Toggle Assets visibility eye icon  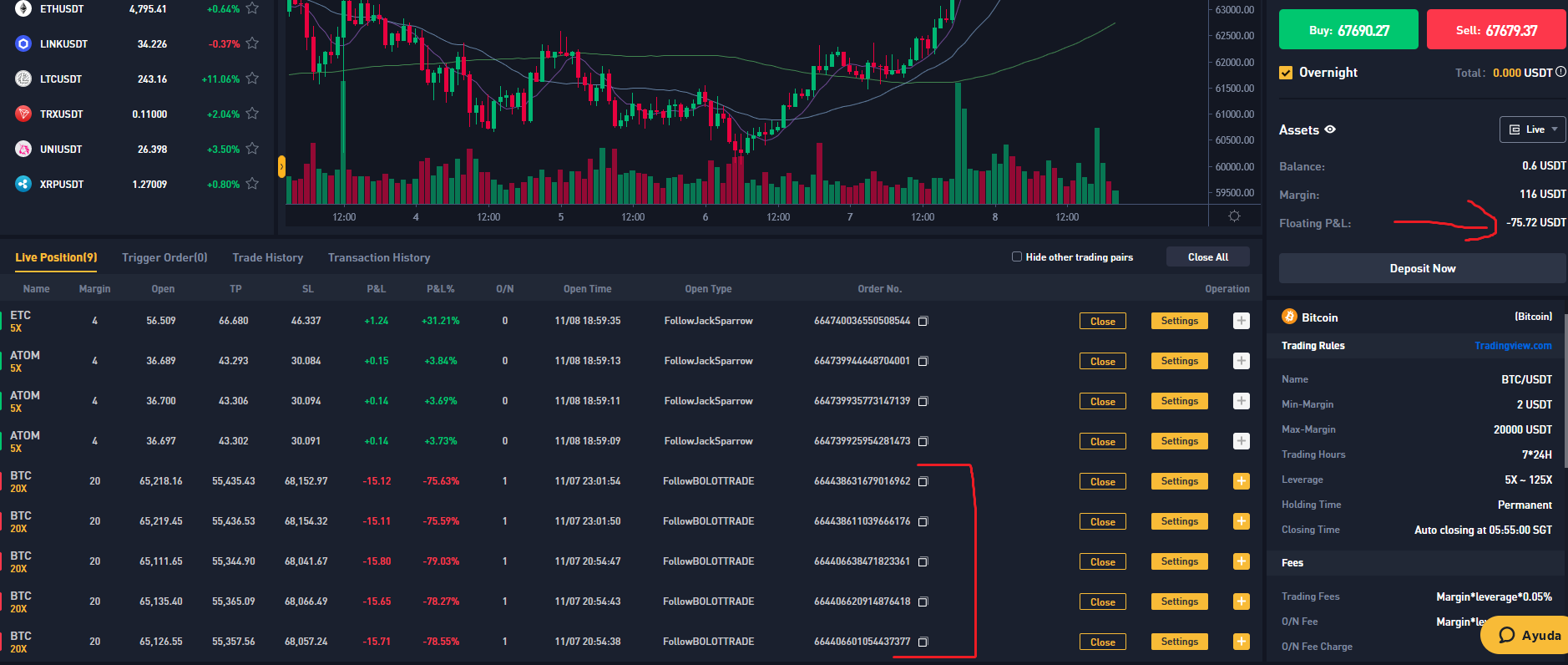coord(1330,129)
